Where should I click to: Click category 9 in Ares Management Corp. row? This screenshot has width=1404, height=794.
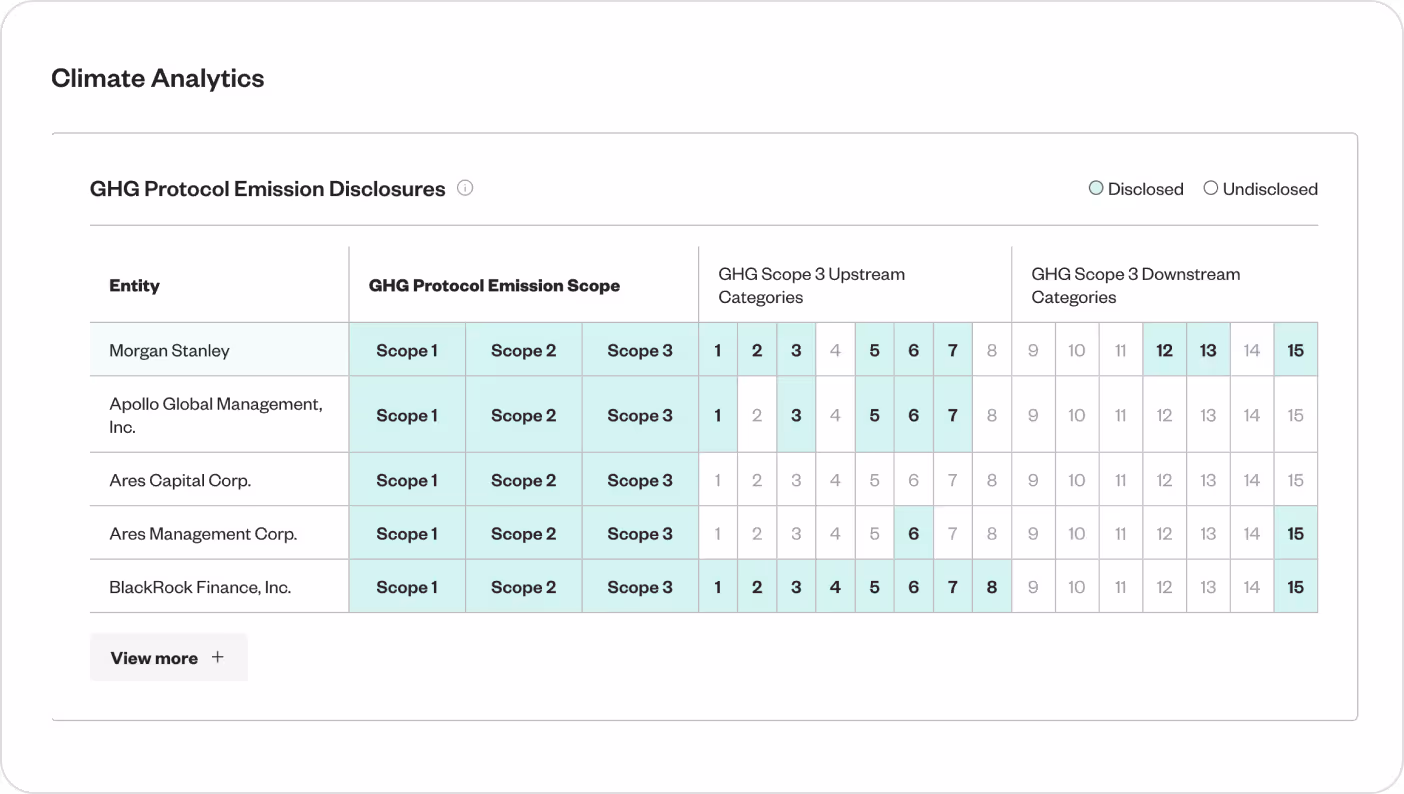click(x=1033, y=534)
